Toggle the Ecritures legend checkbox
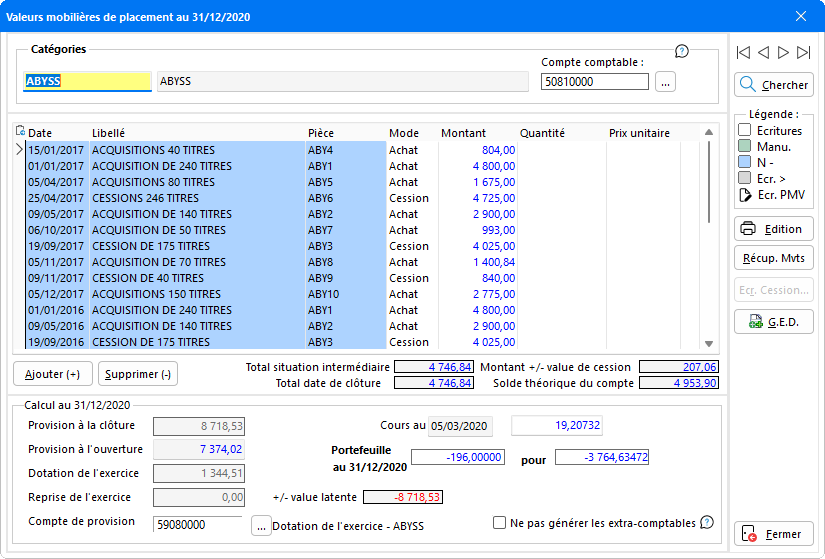 [x=745, y=131]
